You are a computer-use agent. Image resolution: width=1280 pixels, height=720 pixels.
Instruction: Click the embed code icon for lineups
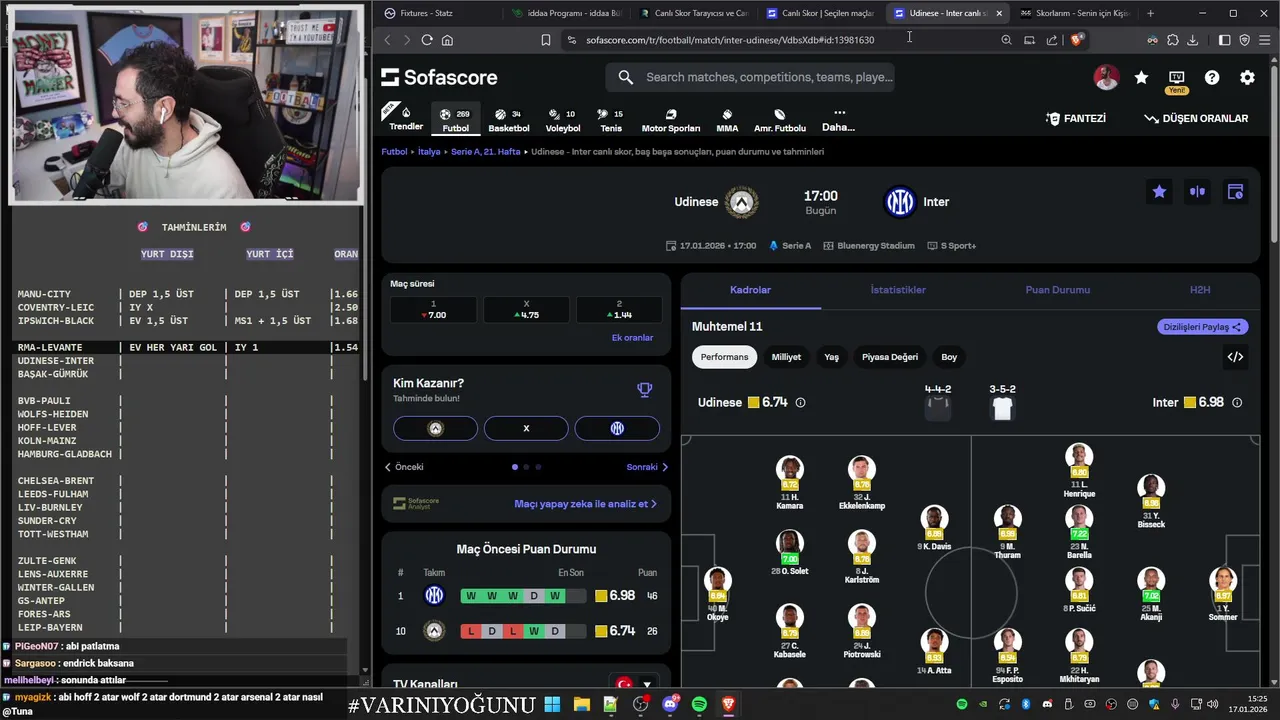[x=1235, y=357]
